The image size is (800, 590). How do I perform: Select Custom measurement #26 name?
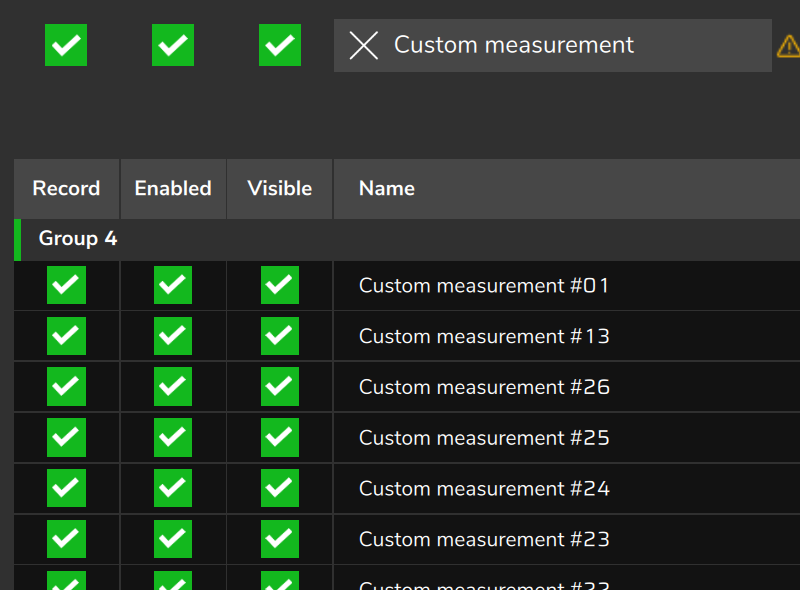[x=484, y=387]
